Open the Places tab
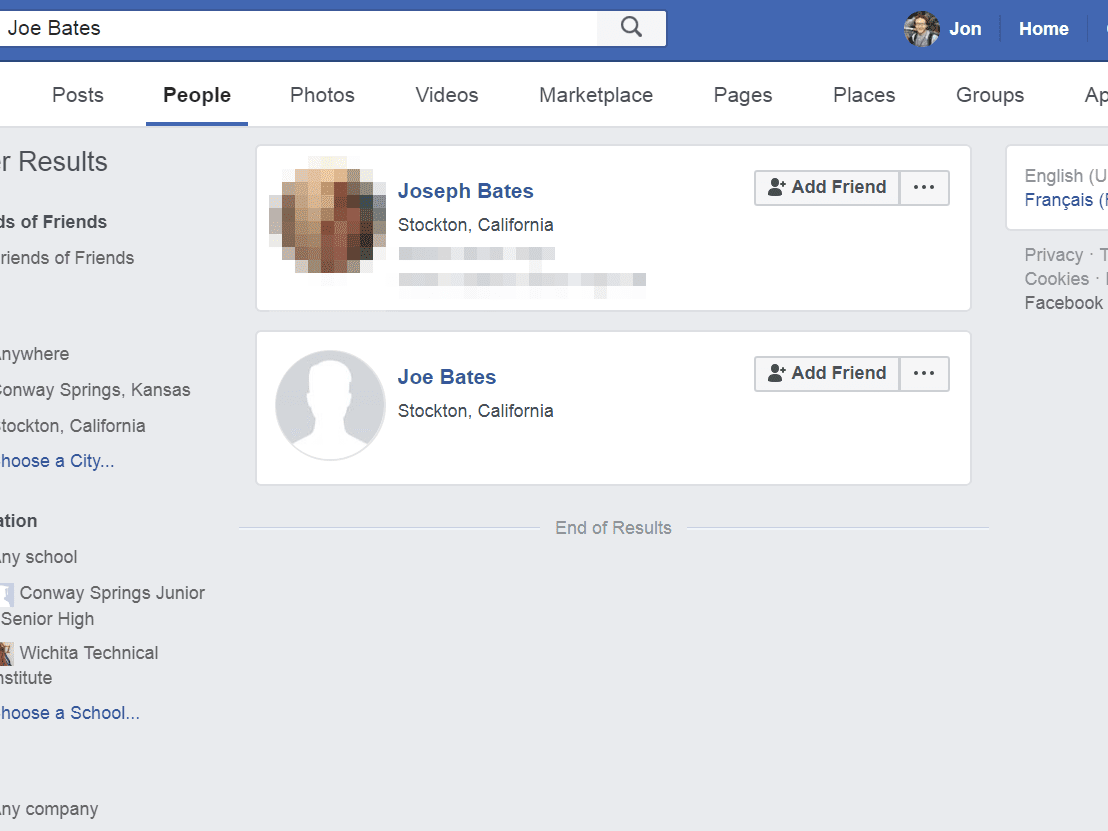 tap(864, 95)
